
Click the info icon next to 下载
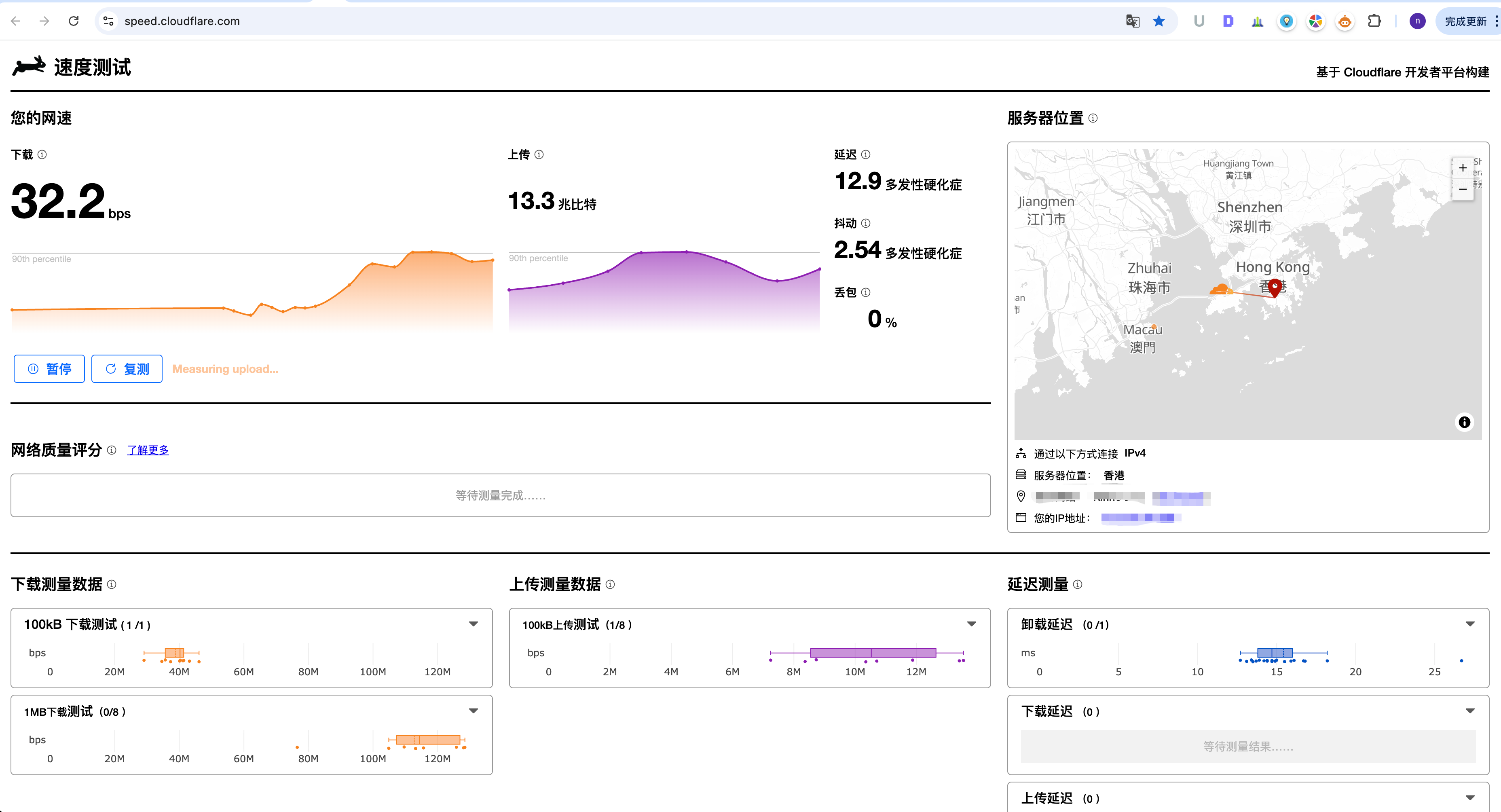pos(42,154)
